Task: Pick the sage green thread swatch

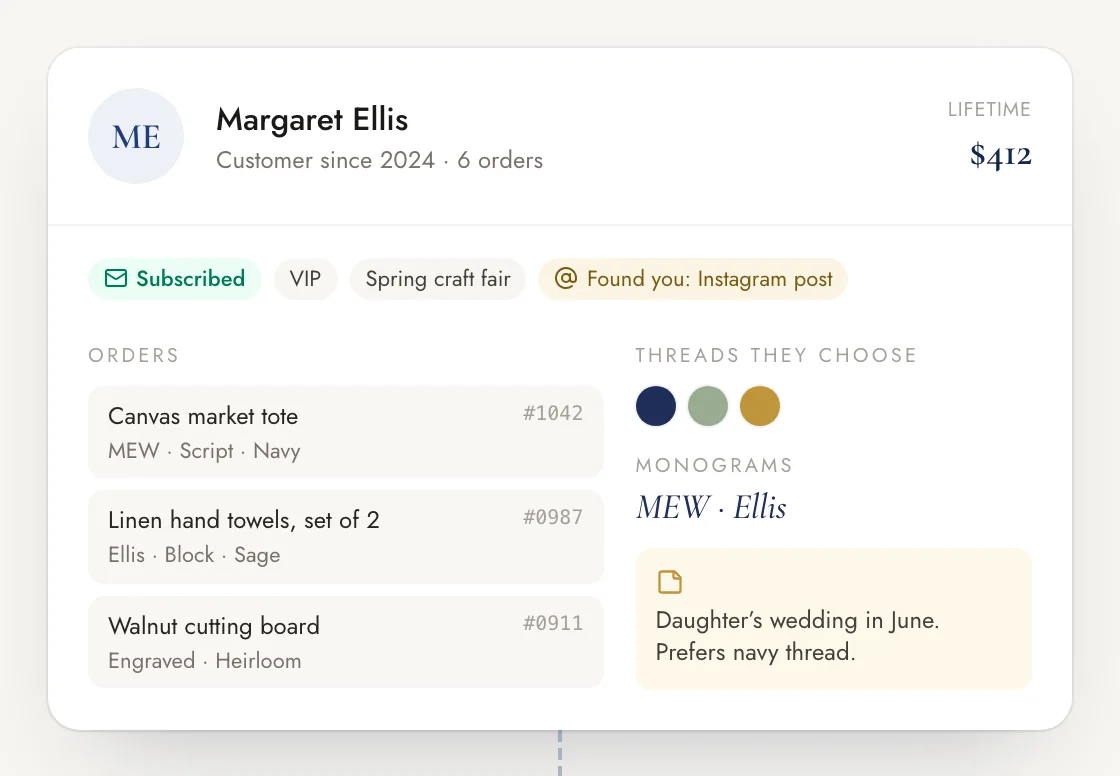Action: point(708,406)
